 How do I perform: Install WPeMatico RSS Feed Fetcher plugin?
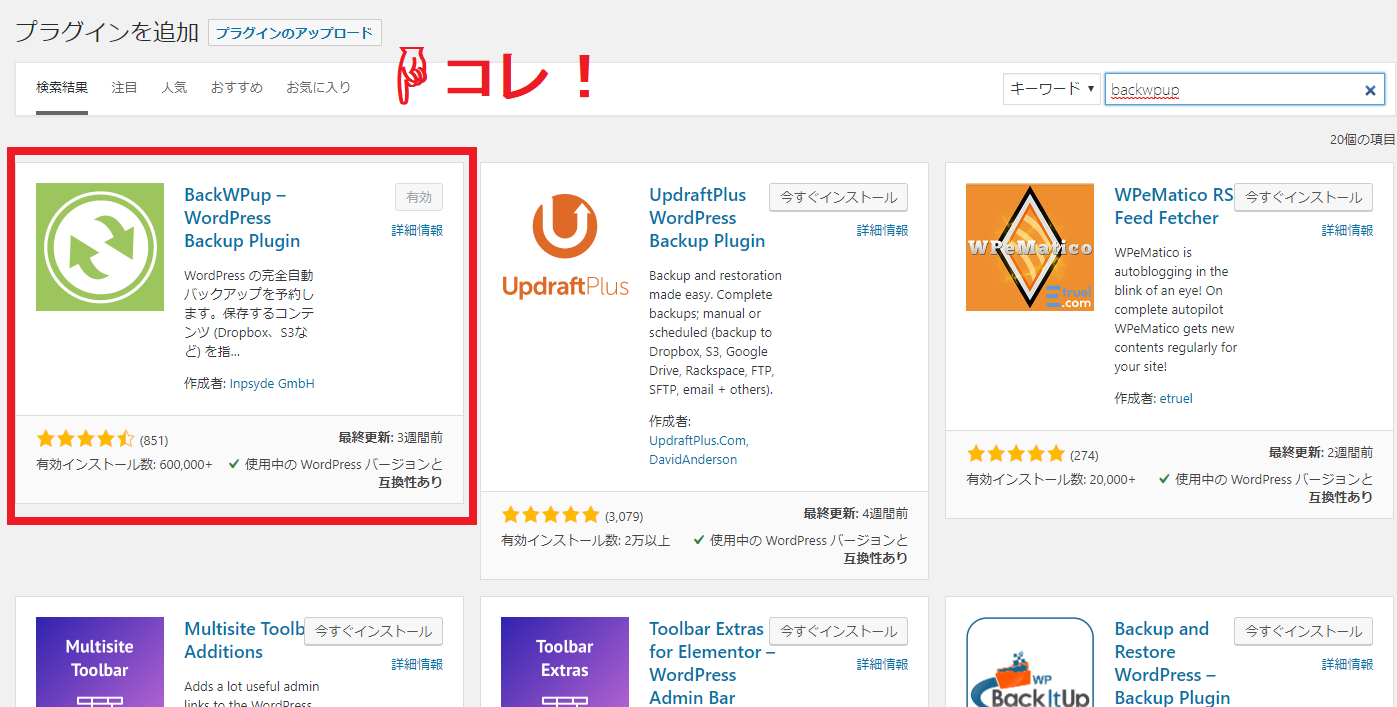coord(1303,197)
